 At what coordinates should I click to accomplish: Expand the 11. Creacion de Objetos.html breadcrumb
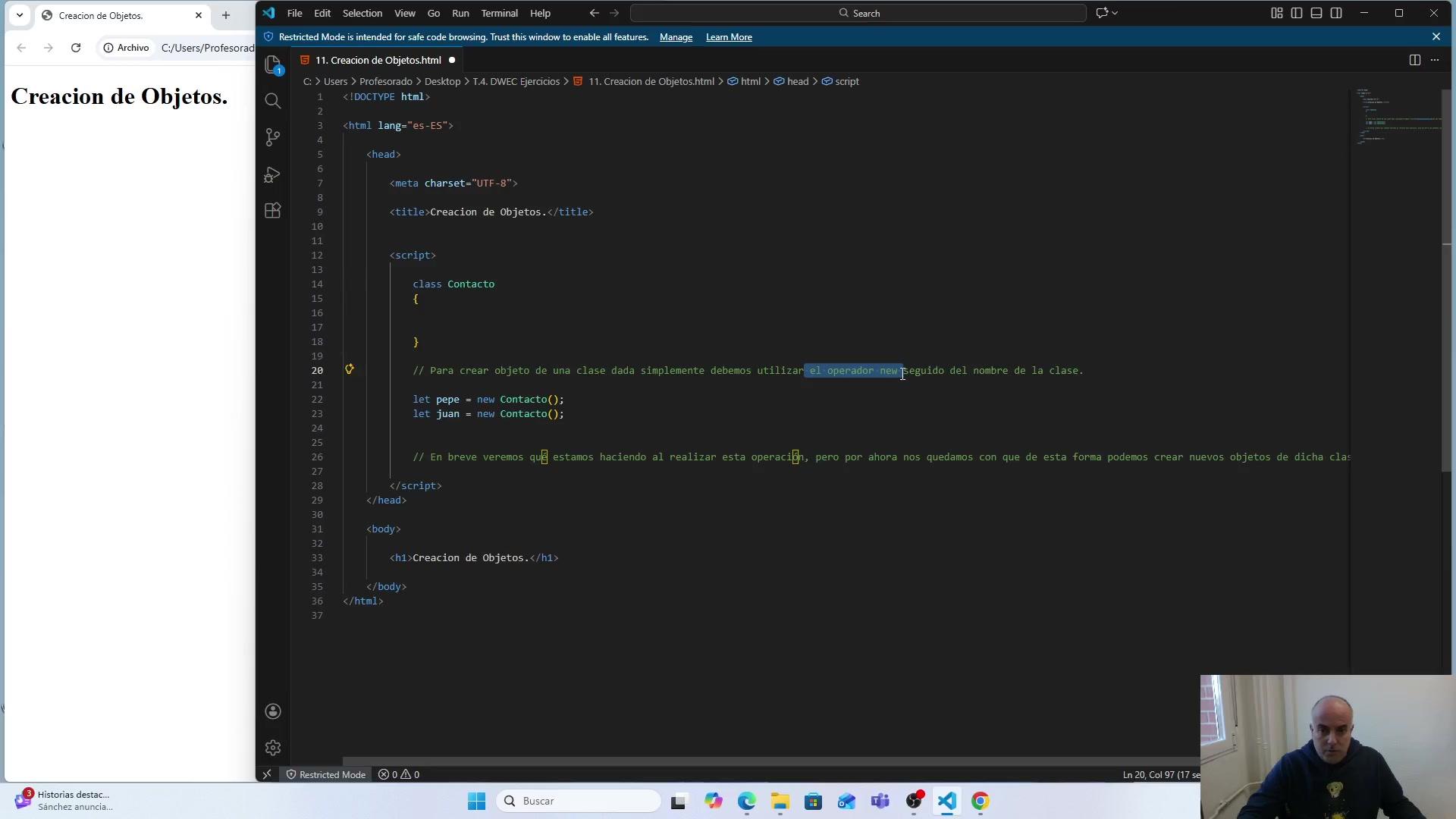644,81
